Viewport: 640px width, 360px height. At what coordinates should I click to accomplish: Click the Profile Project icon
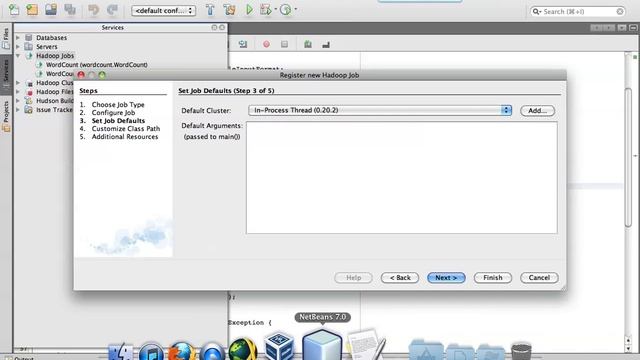coord(286,9)
